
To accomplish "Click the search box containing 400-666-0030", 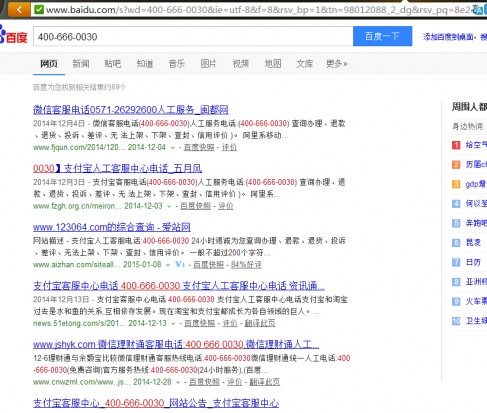I will [x=193, y=36].
